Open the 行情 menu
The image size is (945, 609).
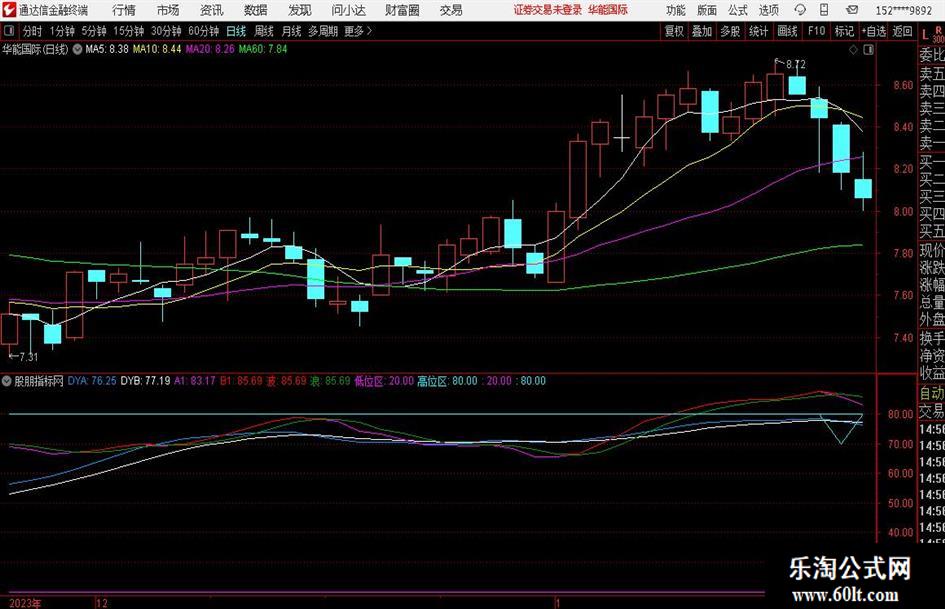(124, 10)
